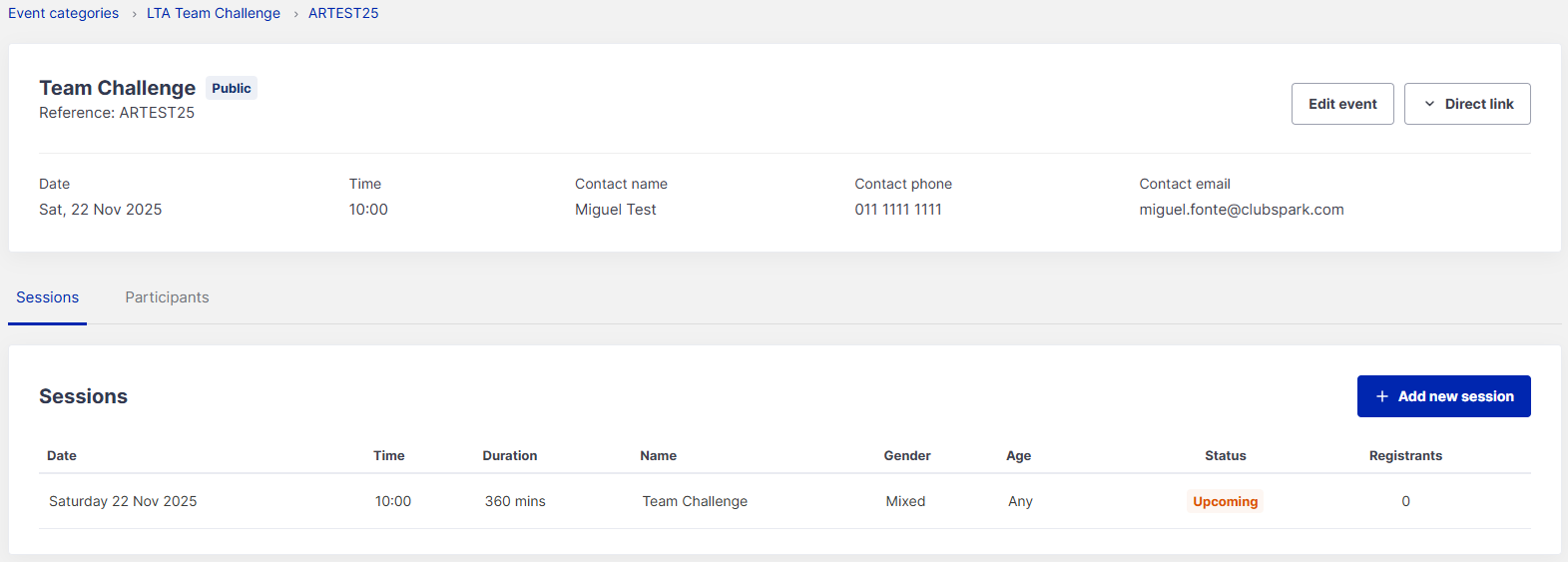Click the Add new session button

point(1454,396)
